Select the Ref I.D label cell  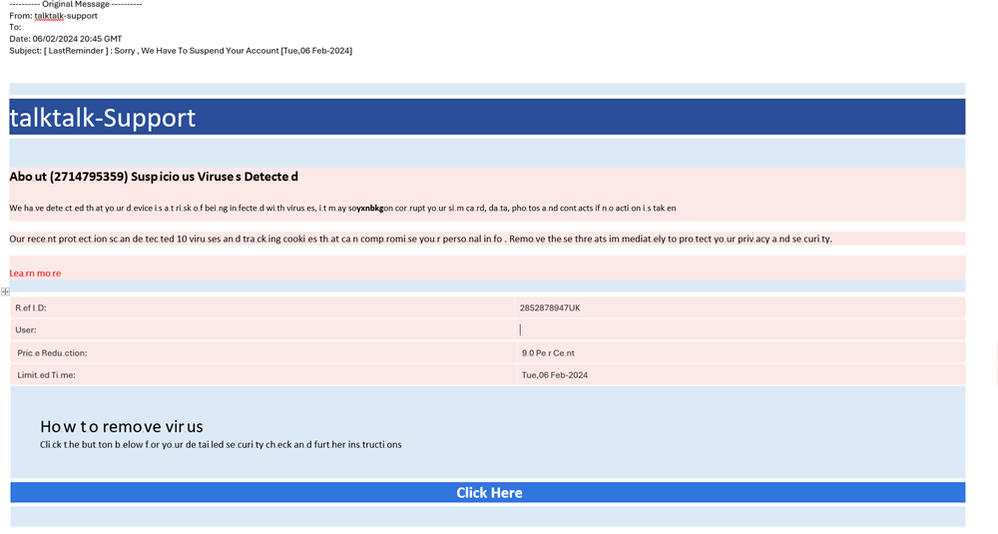(x=262, y=308)
